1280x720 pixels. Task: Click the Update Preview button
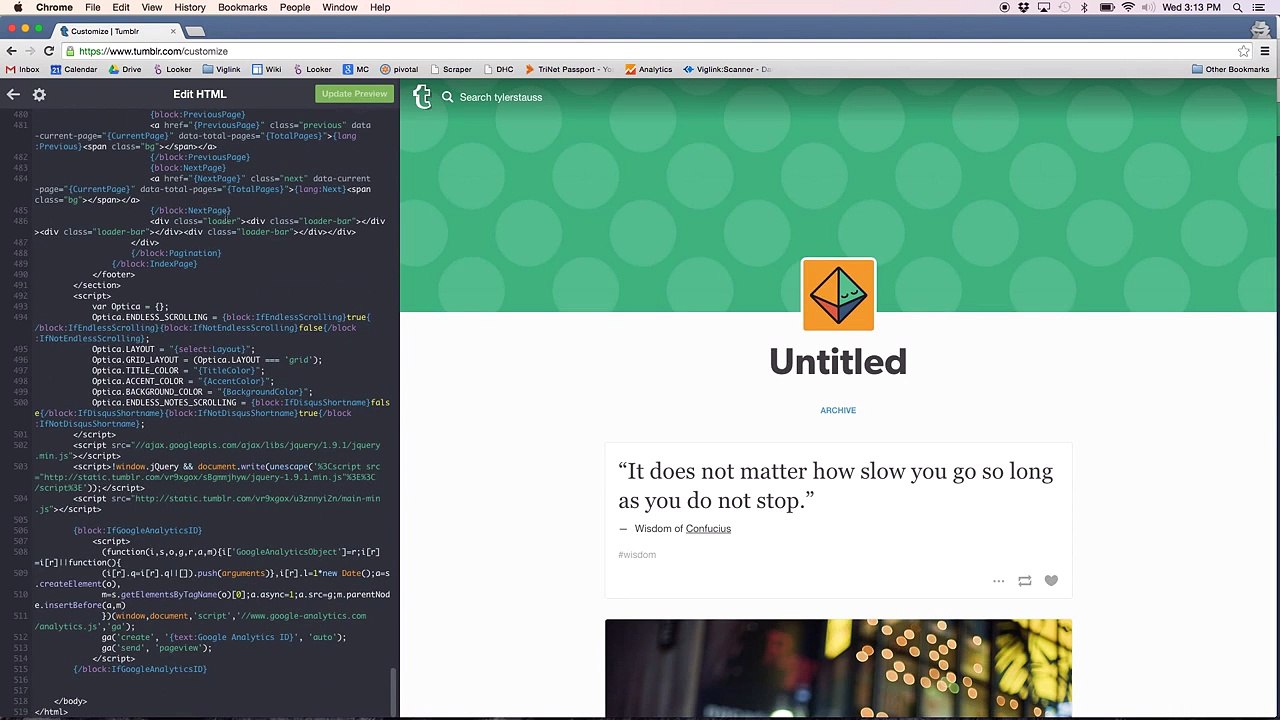(x=354, y=94)
